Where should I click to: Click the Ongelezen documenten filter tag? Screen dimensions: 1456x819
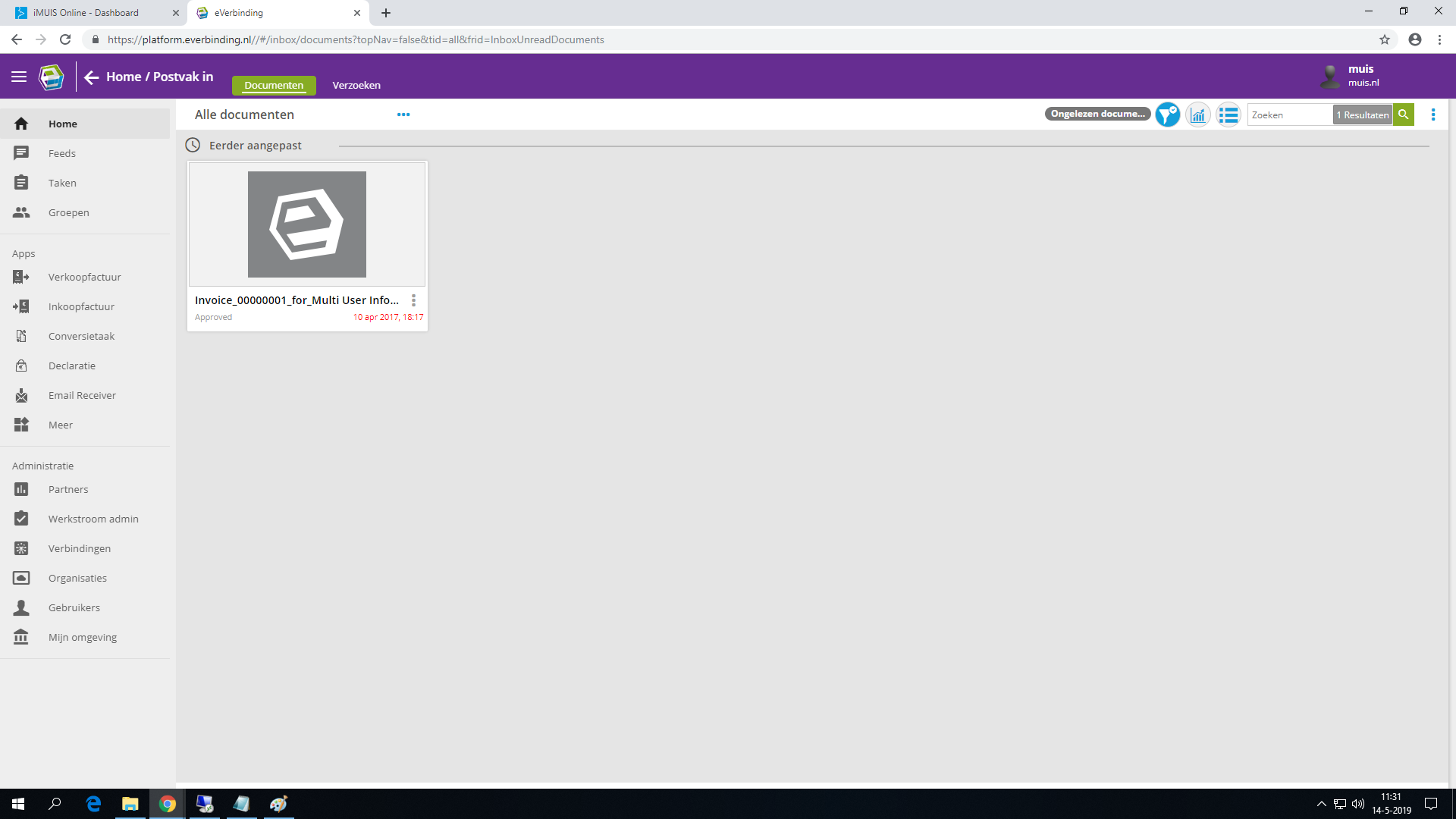pyautogui.click(x=1097, y=114)
